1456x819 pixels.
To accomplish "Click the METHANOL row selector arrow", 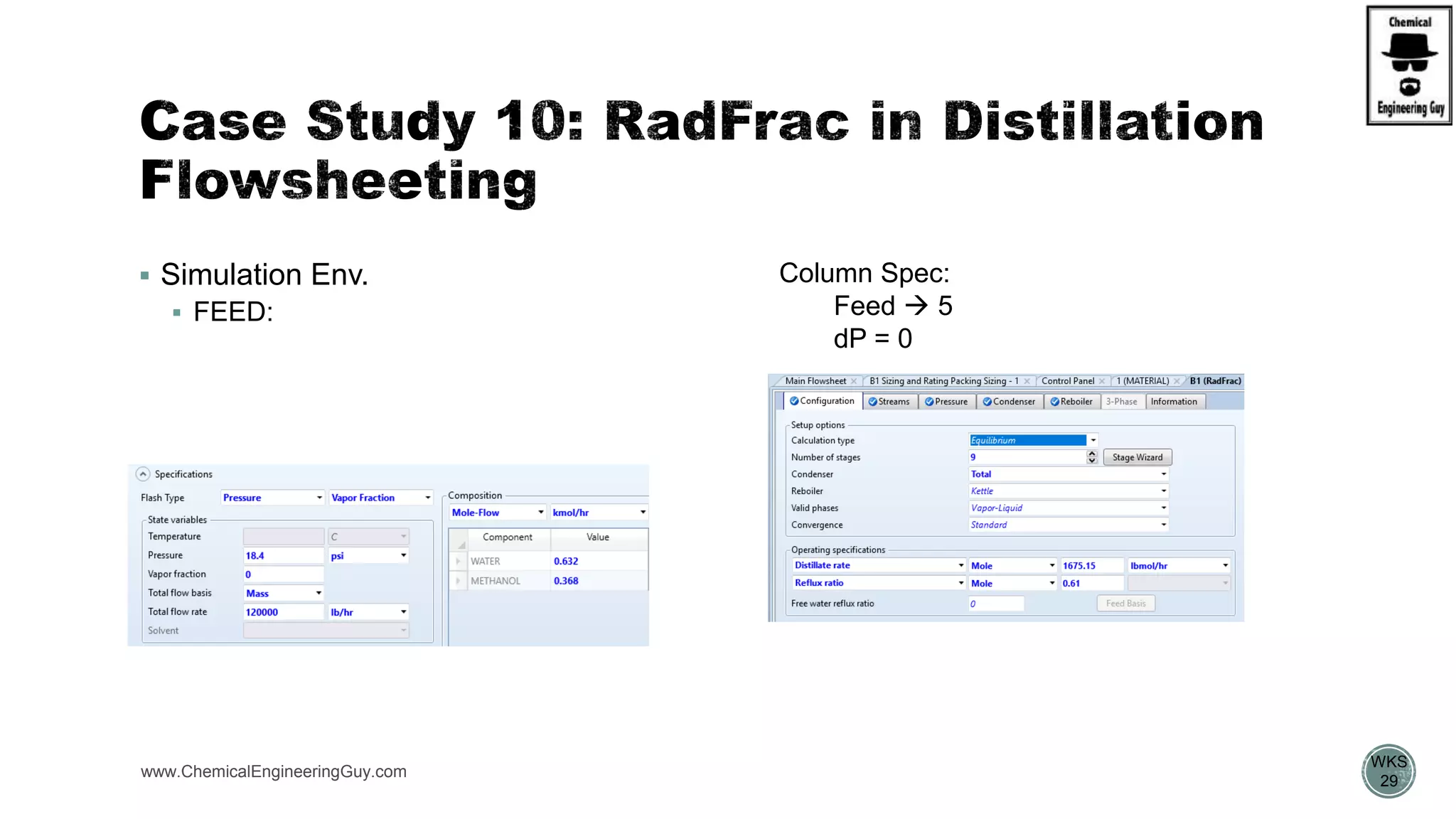I will (459, 581).
